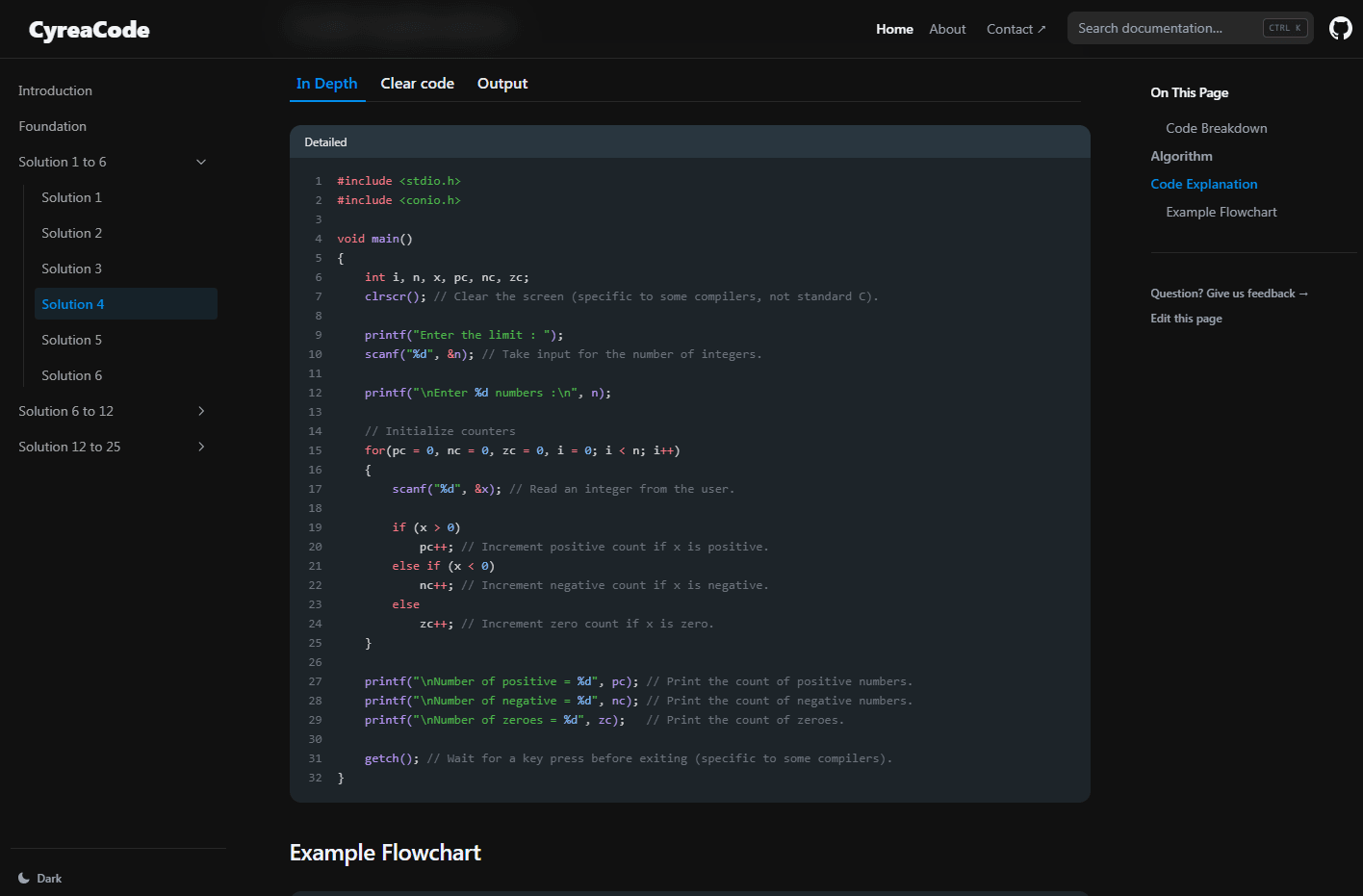Jump to Example Flowchart in page outline

pyautogui.click(x=1221, y=212)
